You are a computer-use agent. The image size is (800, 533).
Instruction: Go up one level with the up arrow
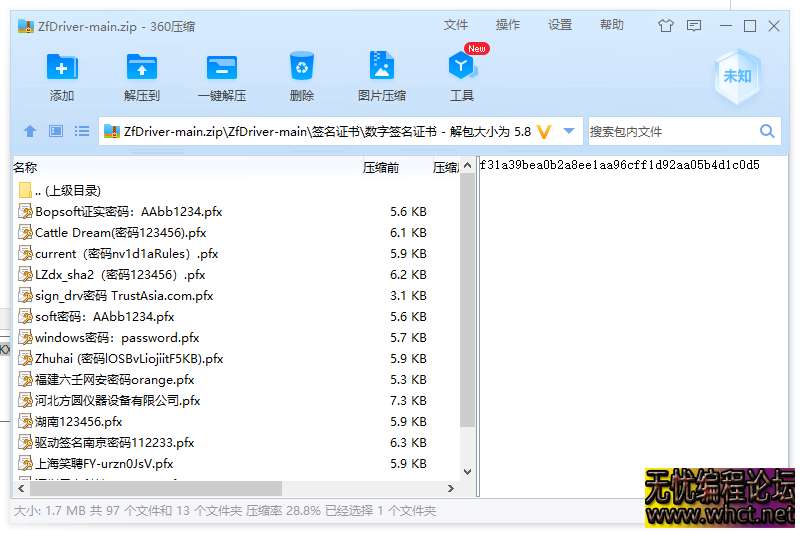coord(30,131)
